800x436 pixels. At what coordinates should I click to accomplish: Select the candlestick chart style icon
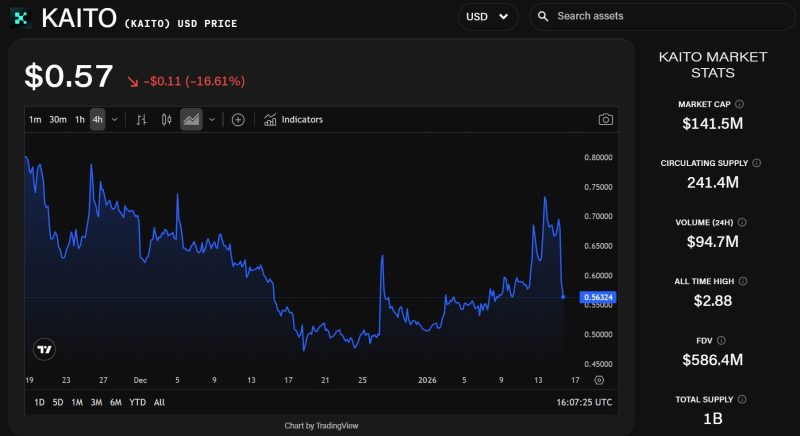(166, 120)
